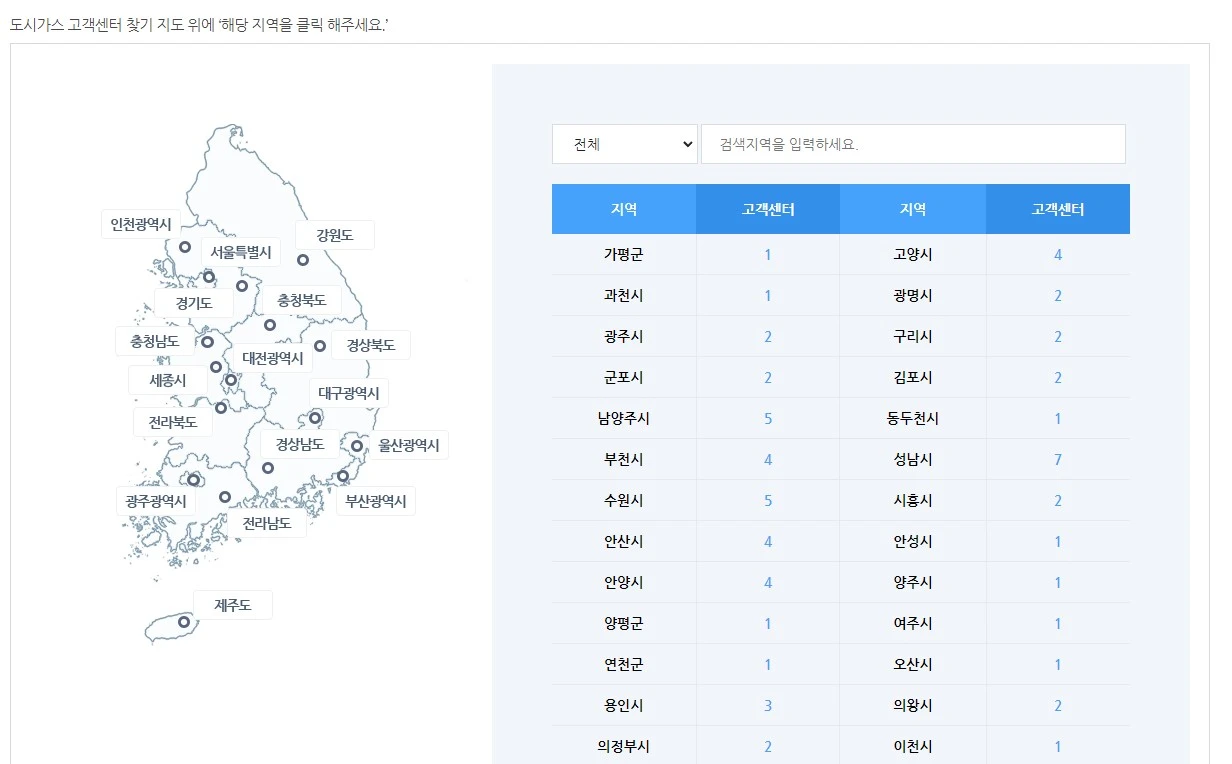Choose the 울산광역시 map label

tap(409, 445)
